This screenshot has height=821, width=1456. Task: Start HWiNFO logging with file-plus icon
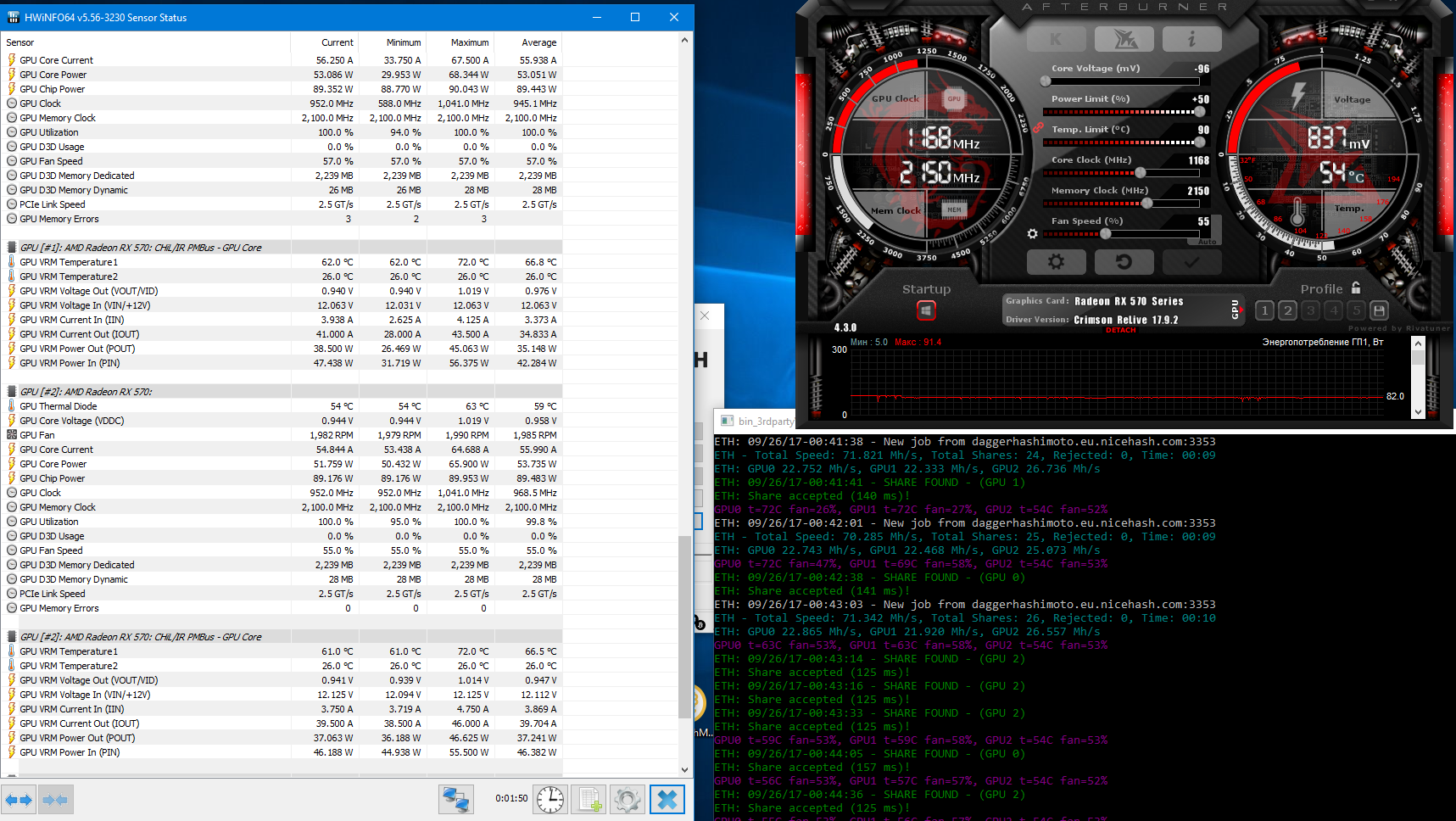tap(589, 800)
